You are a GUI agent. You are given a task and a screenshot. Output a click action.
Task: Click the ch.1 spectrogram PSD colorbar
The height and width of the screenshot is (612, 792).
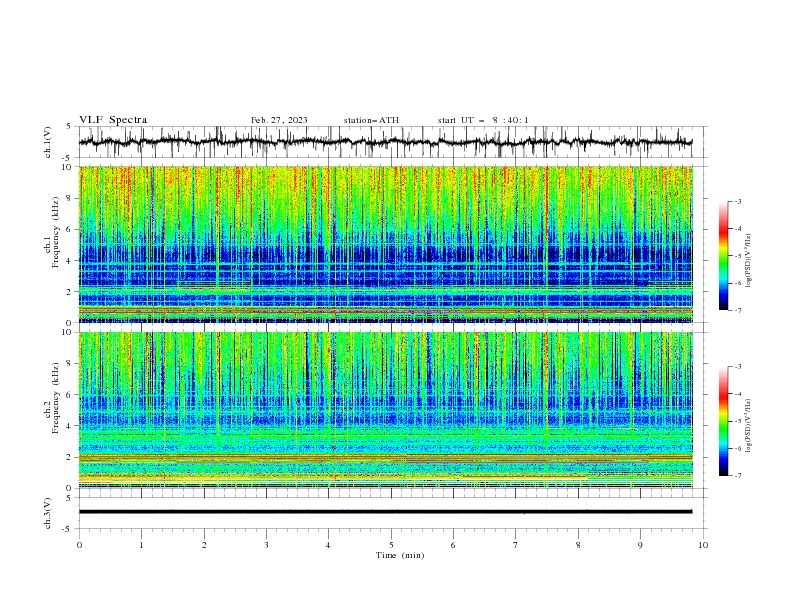pyautogui.click(x=724, y=256)
